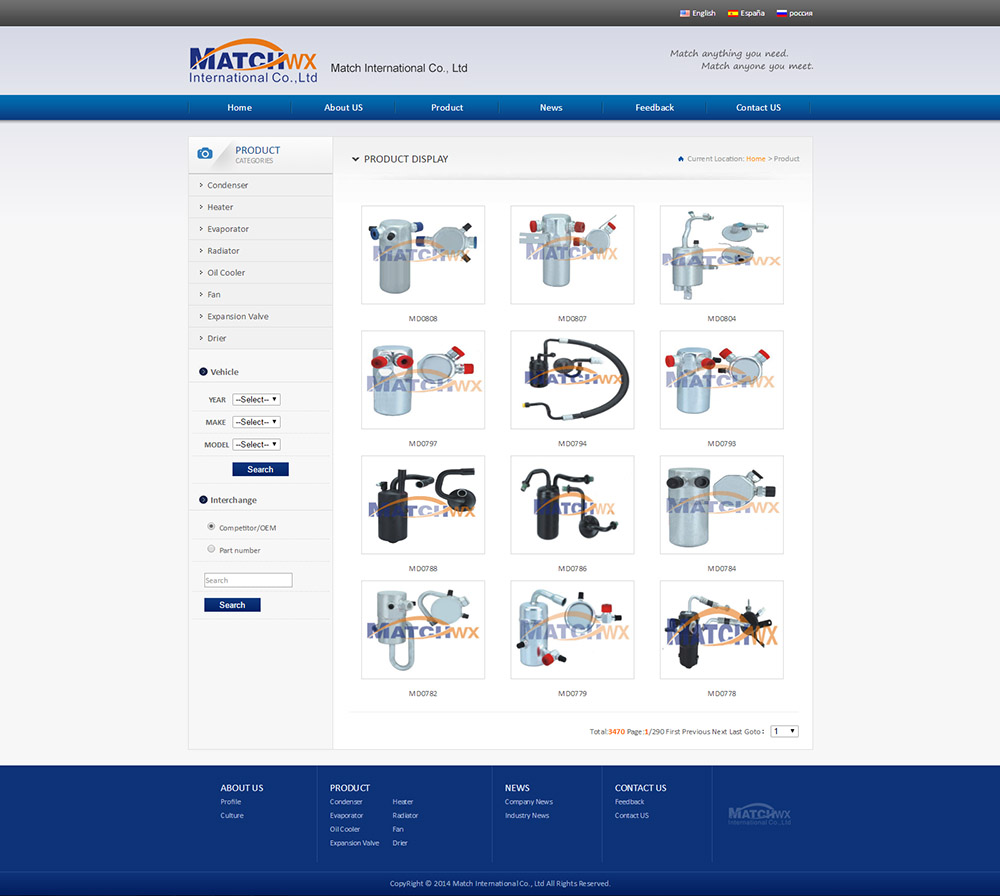Click the camera icon beside Product Categories
1000x896 pixels.
pyautogui.click(x=205, y=153)
